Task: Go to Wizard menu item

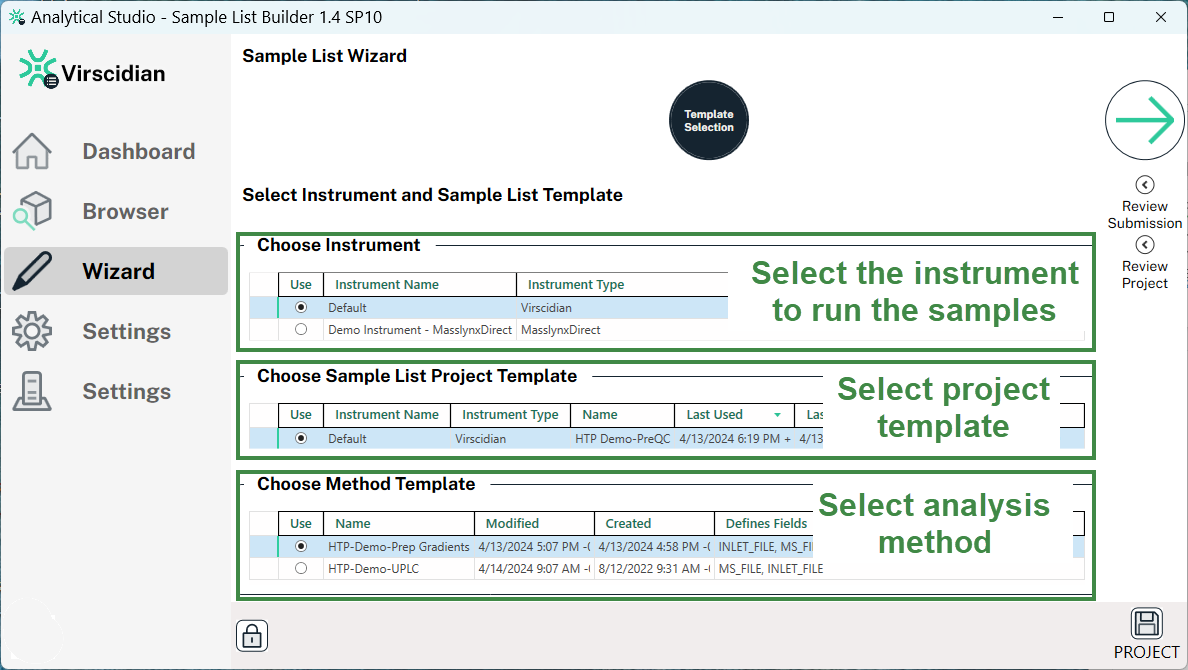Action: [x=119, y=271]
